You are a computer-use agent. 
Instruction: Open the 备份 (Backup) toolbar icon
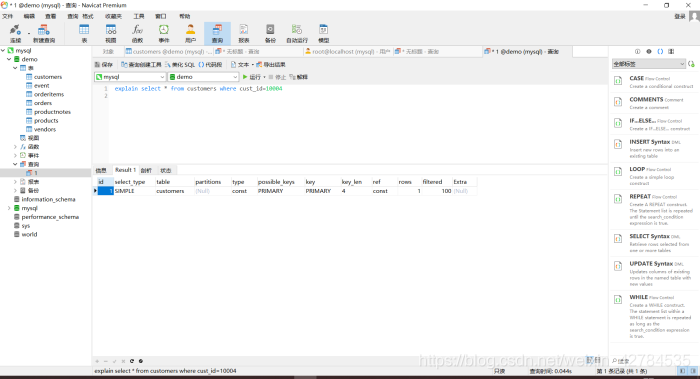[x=270, y=33]
